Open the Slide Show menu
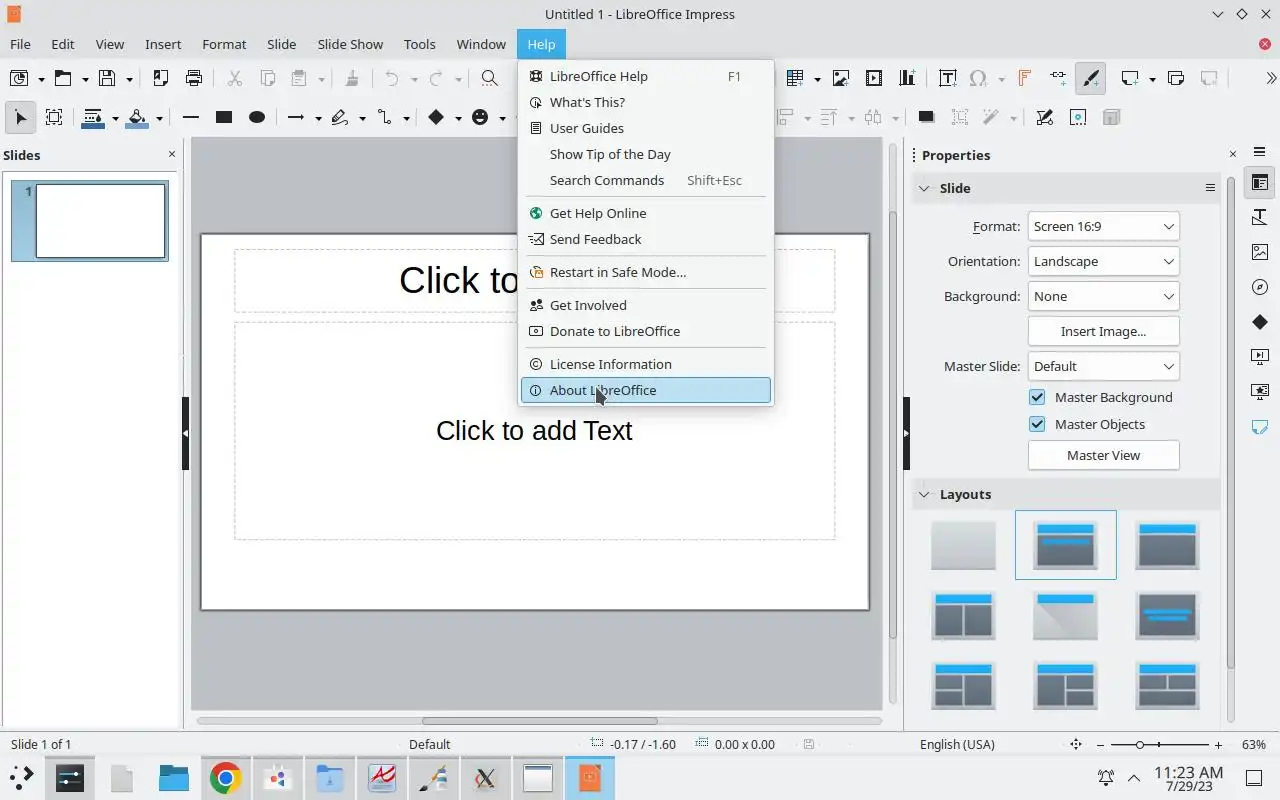 click(x=350, y=44)
